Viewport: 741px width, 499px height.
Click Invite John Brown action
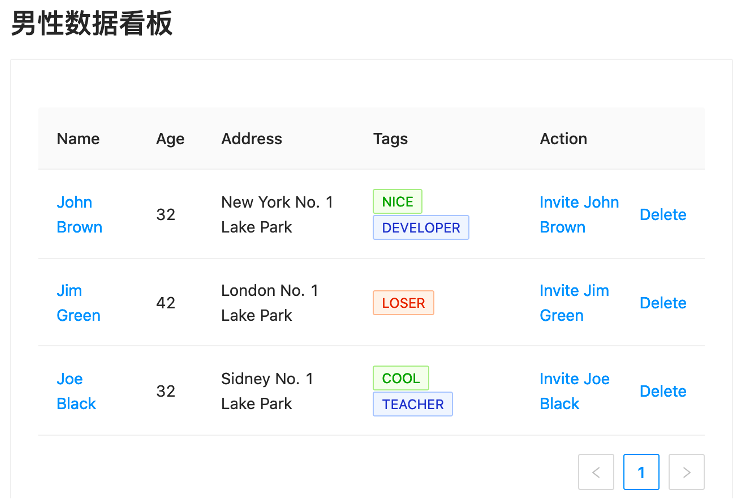coord(579,214)
